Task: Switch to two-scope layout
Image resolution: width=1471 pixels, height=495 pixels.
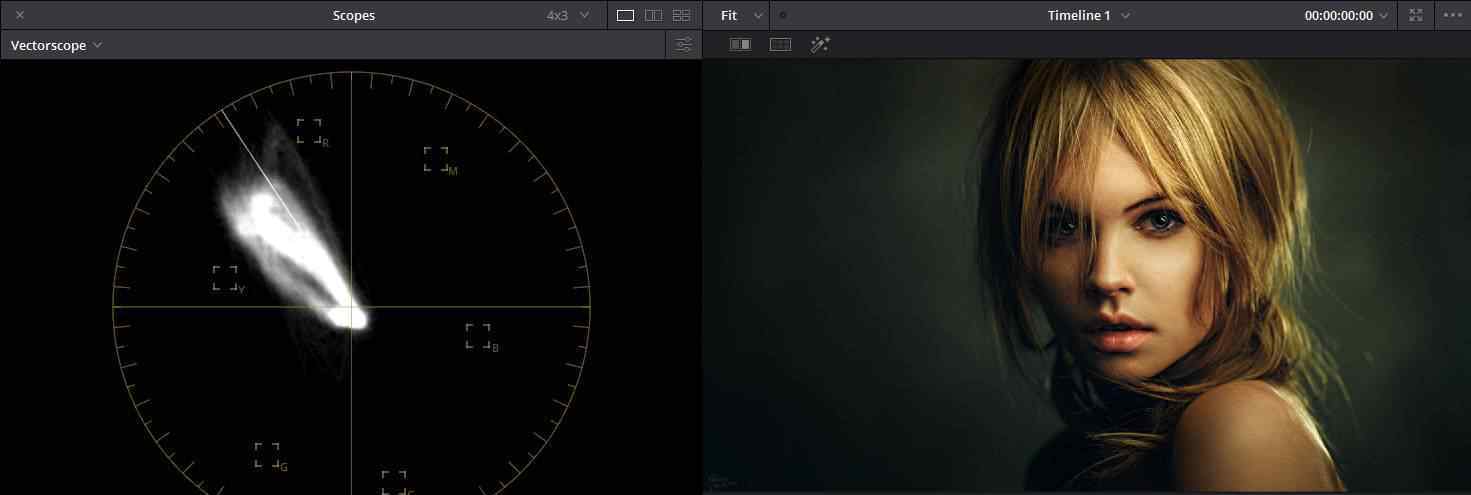Action: 653,15
